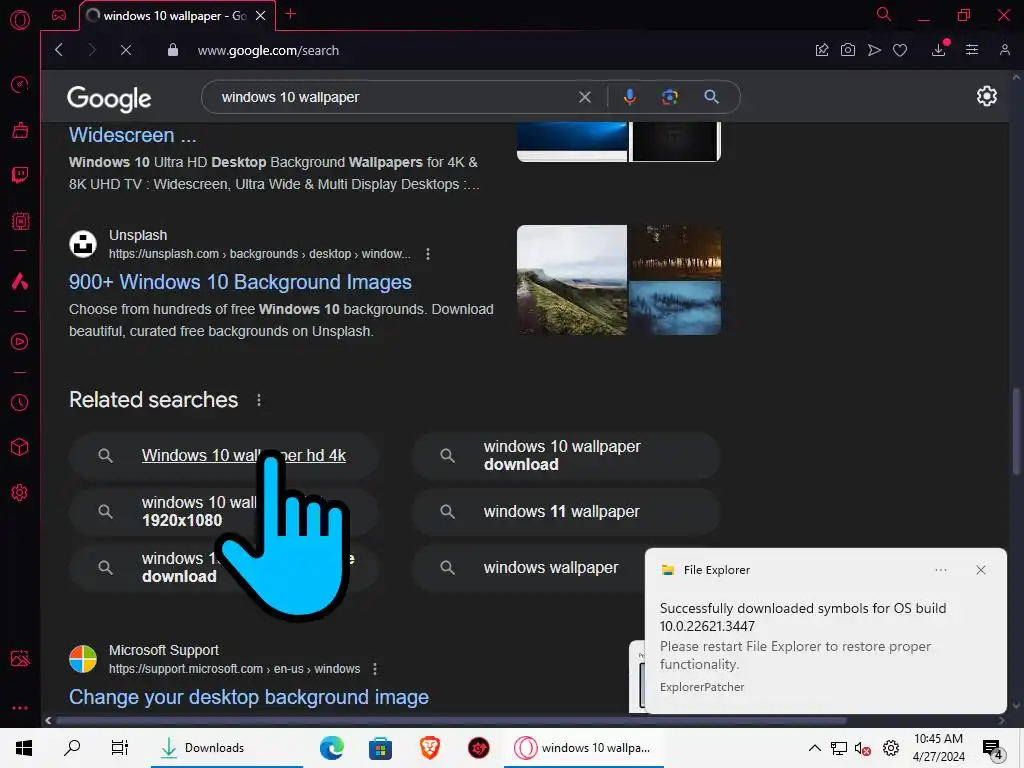Click the site security padlock icon
1024x768 pixels.
coord(173,50)
